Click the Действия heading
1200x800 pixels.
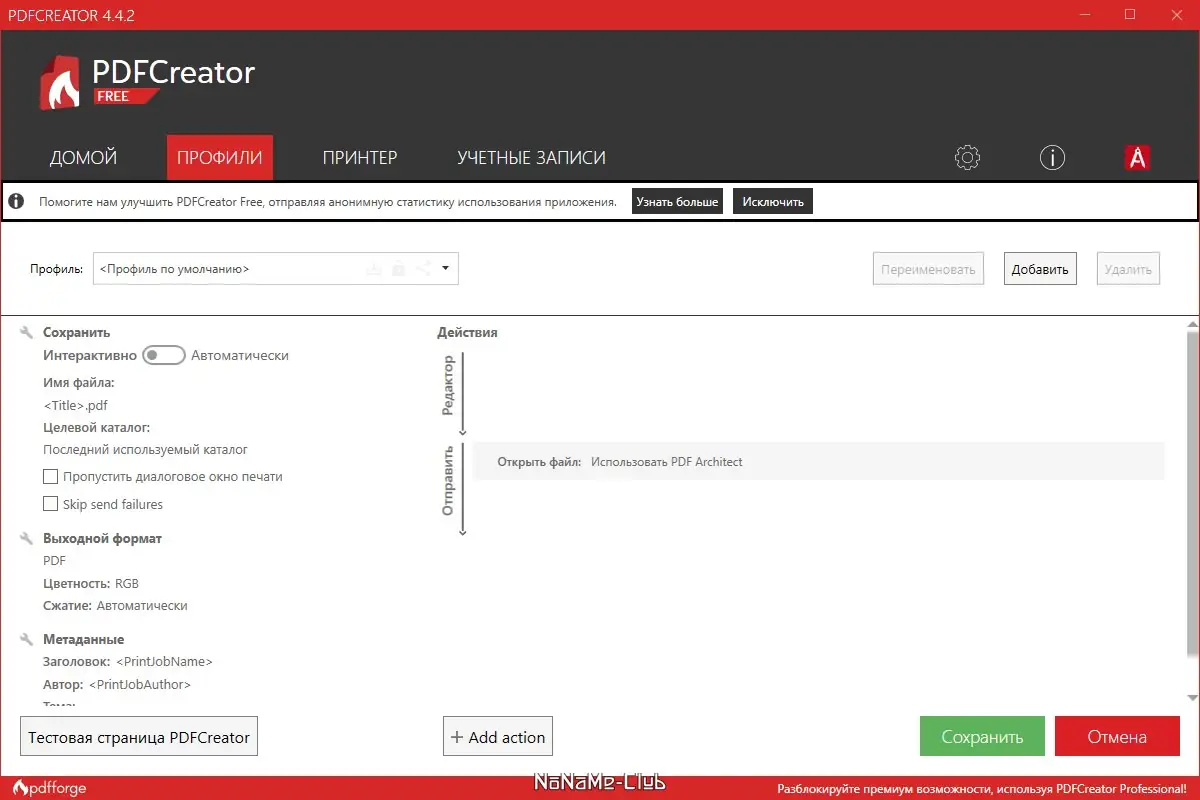pyautogui.click(x=467, y=332)
